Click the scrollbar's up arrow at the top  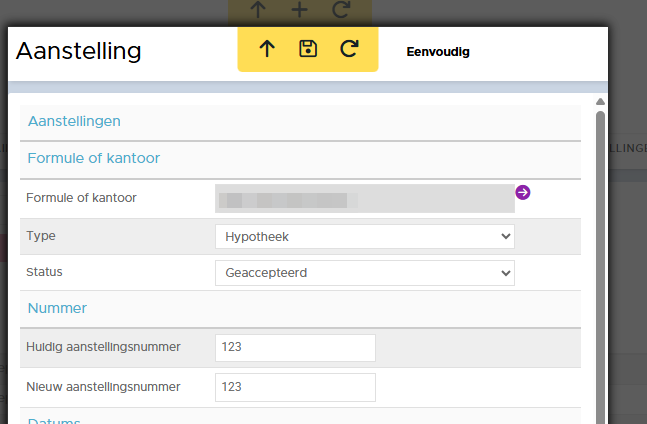pyautogui.click(x=600, y=102)
